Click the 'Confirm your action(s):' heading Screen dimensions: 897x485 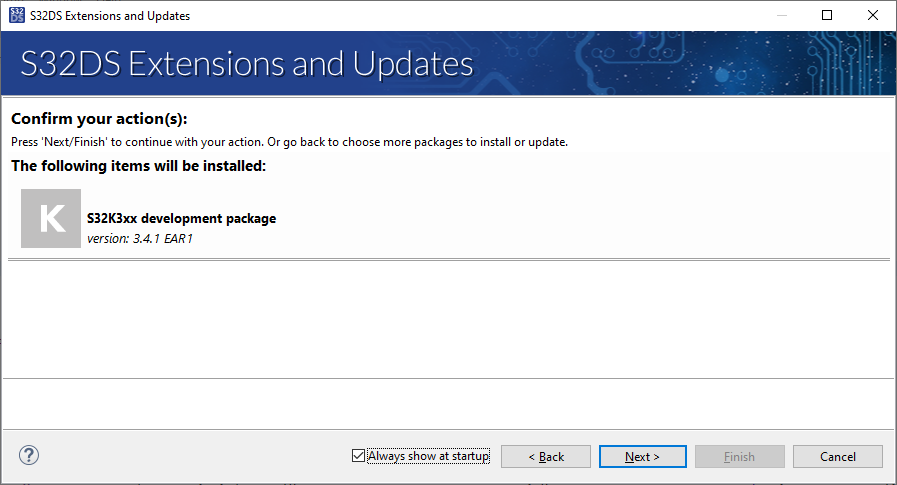point(99,119)
